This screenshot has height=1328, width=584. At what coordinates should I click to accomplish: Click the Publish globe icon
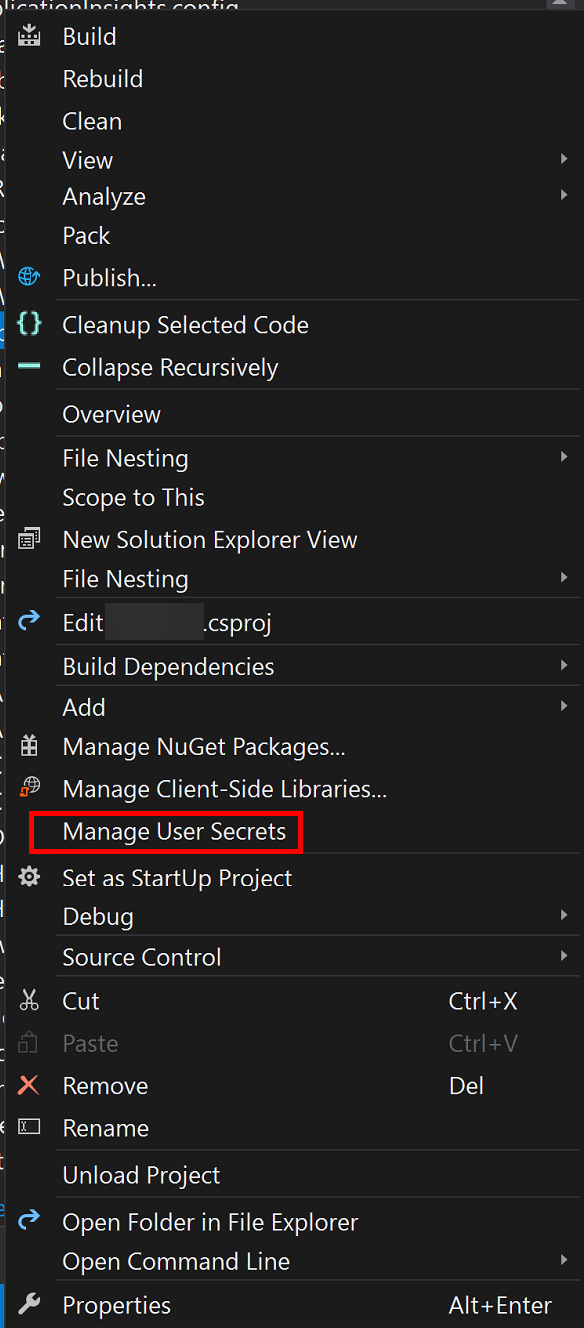coord(30,277)
